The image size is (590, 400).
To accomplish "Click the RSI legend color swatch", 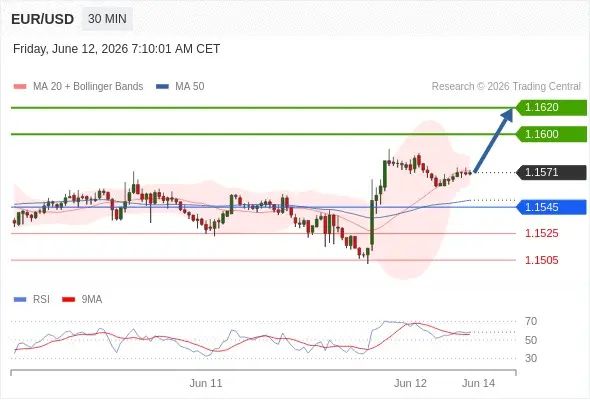I will click(20, 300).
